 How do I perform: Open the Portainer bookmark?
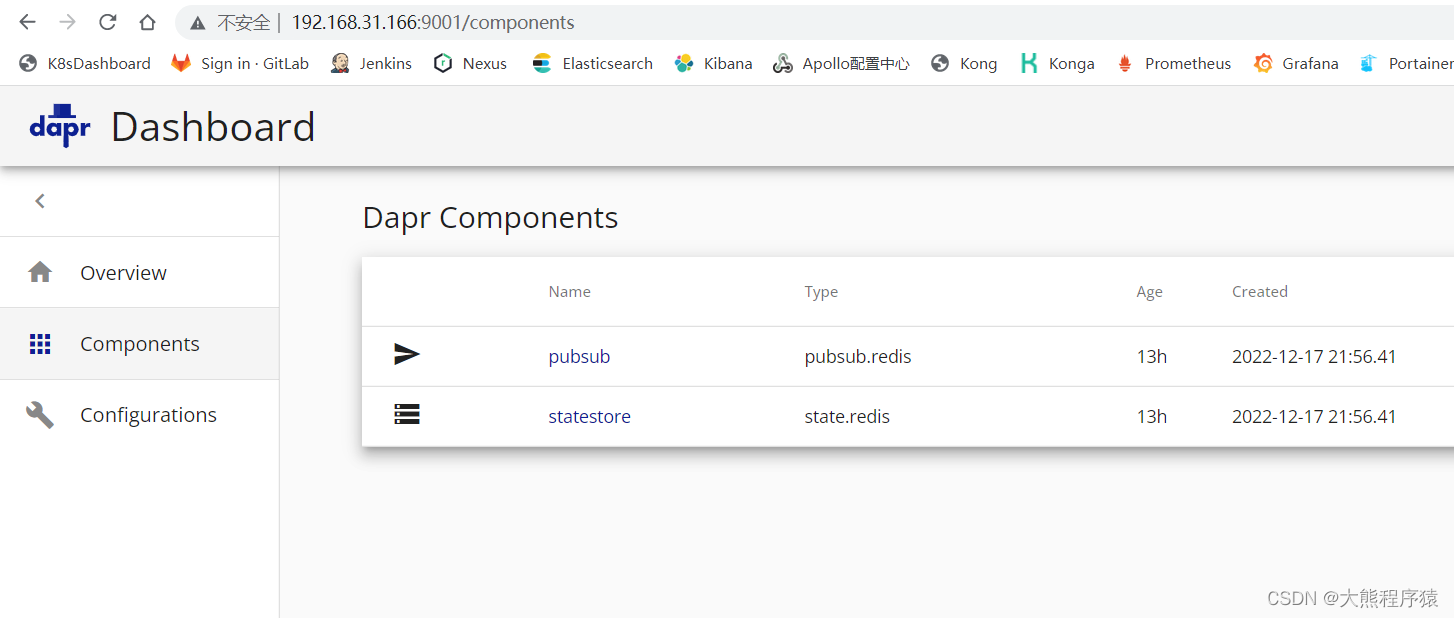click(1421, 63)
